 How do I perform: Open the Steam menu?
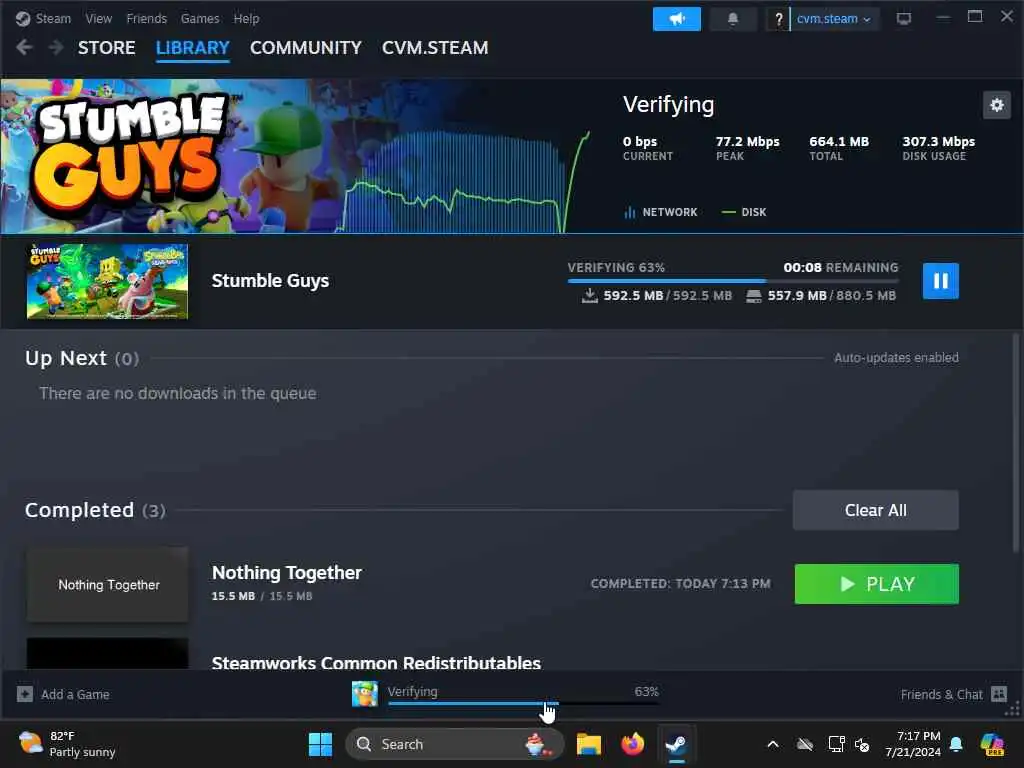point(53,18)
